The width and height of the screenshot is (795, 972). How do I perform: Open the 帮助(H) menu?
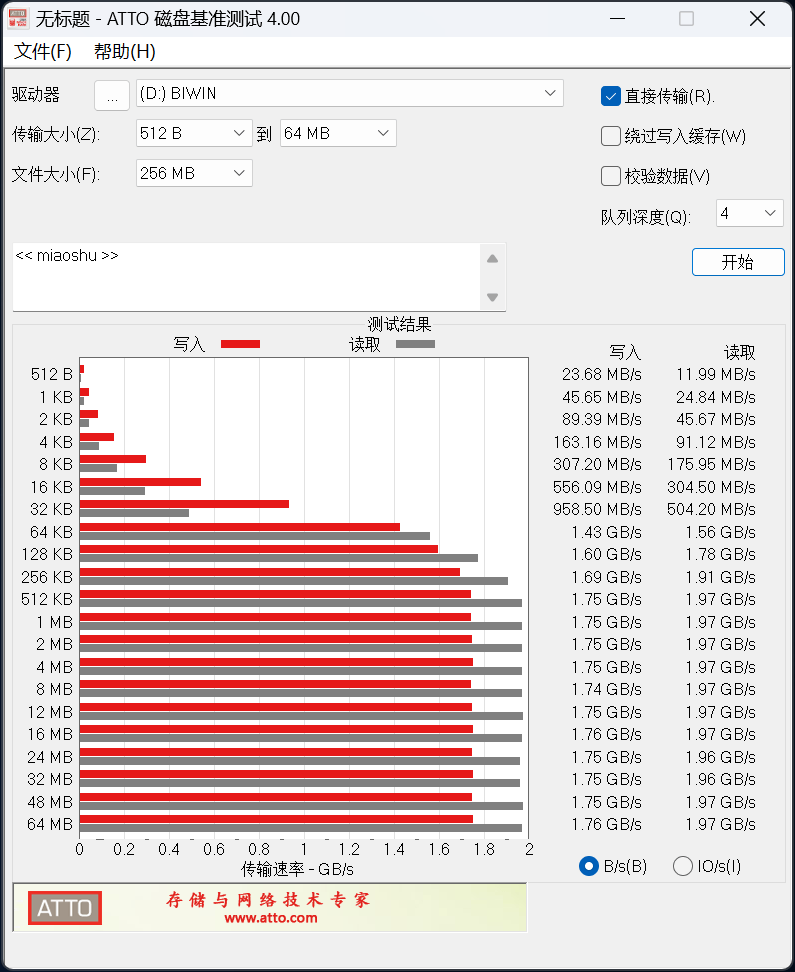click(x=125, y=51)
